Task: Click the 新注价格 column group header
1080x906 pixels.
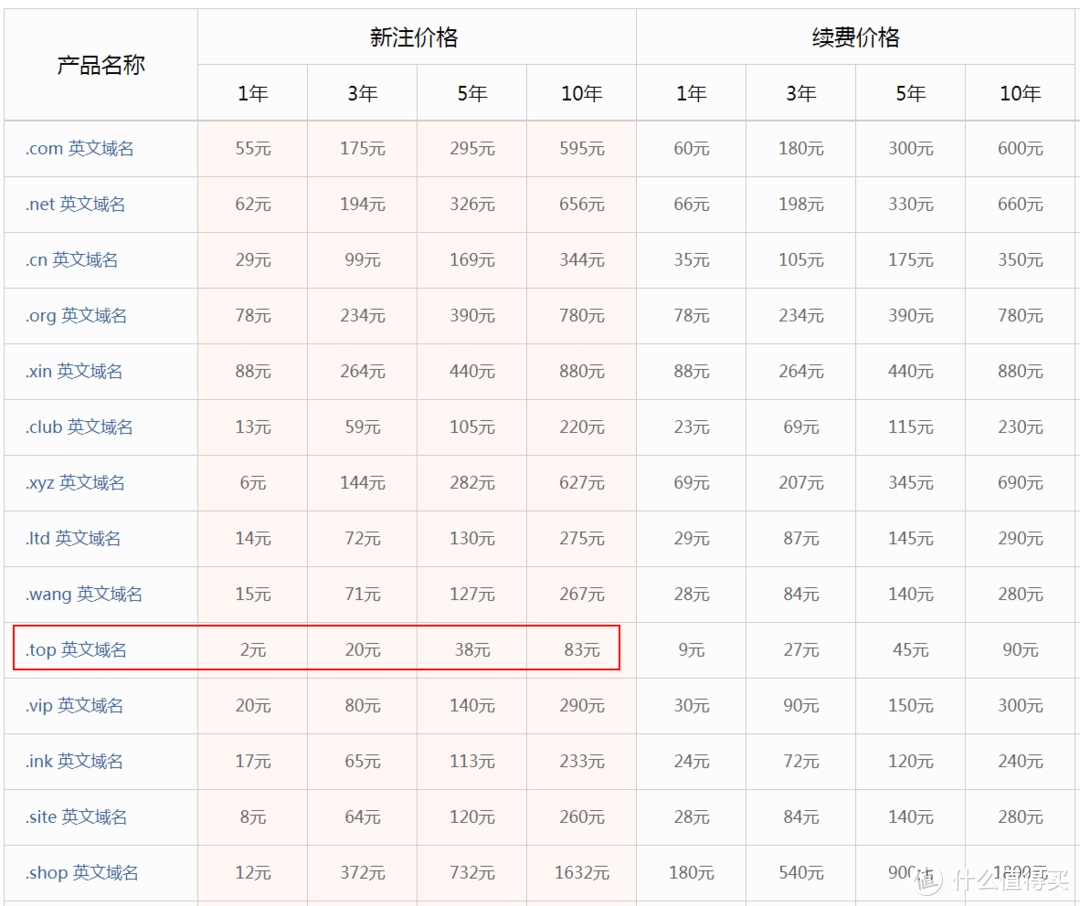Action: [x=414, y=38]
